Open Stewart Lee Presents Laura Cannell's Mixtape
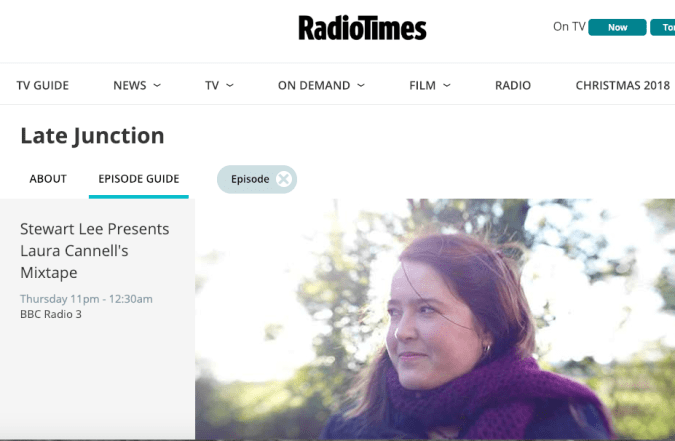The width and height of the screenshot is (675, 441). pyautogui.click(x=95, y=250)
